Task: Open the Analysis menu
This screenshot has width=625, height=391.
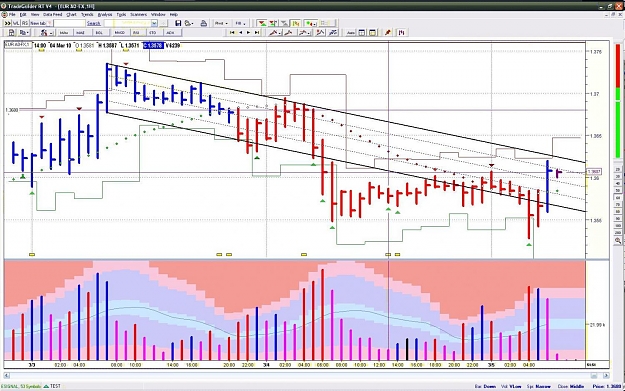Action: [x=105, y=14]
